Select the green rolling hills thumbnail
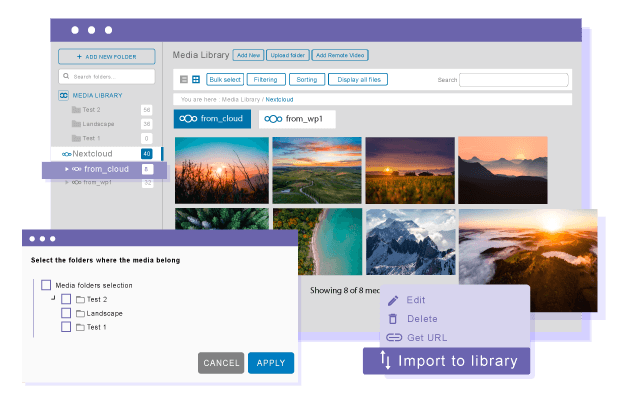Image resolution: width=630 pixels, height=397 pixels. pyautogui.click(x=317, y=170)
